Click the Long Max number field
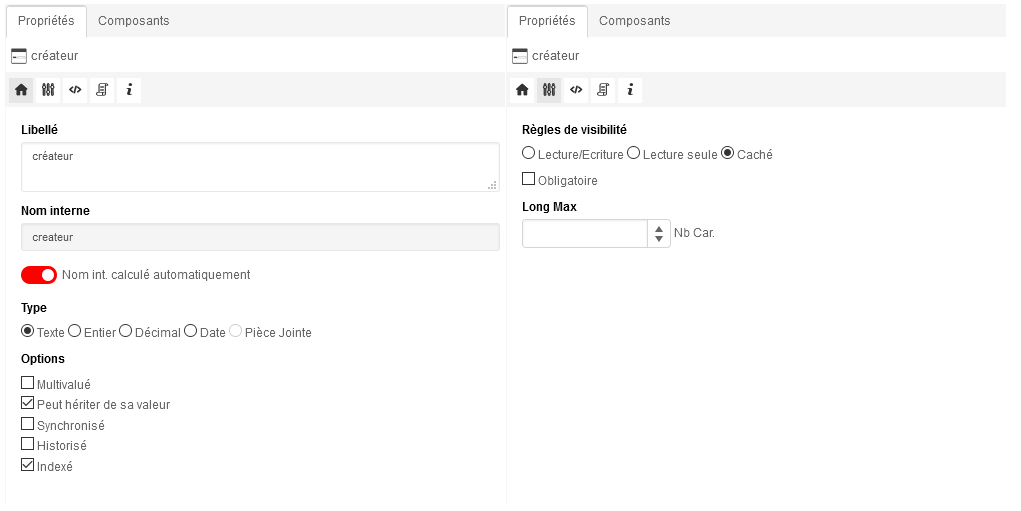 585,234
